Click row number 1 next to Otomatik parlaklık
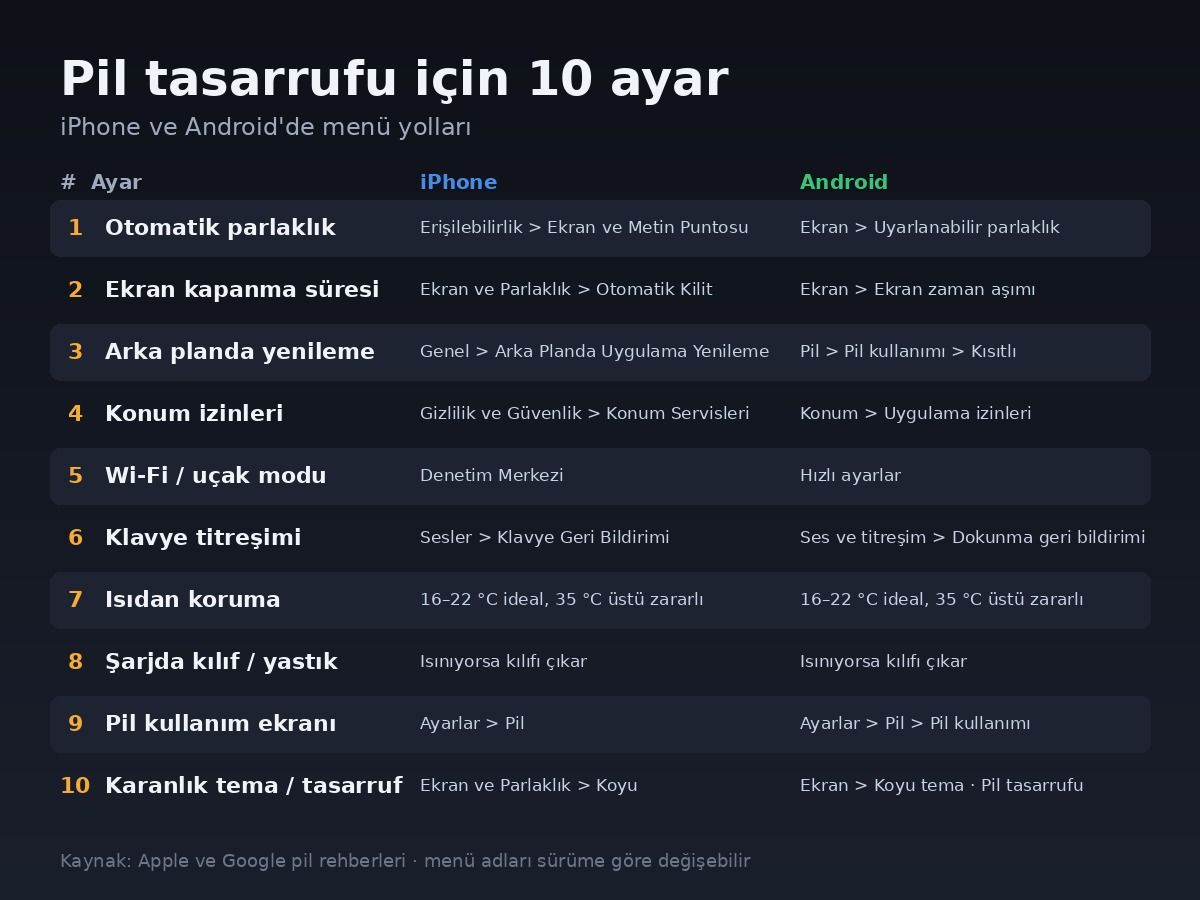This screenshot has width=1200, height=900. (75, 228)
